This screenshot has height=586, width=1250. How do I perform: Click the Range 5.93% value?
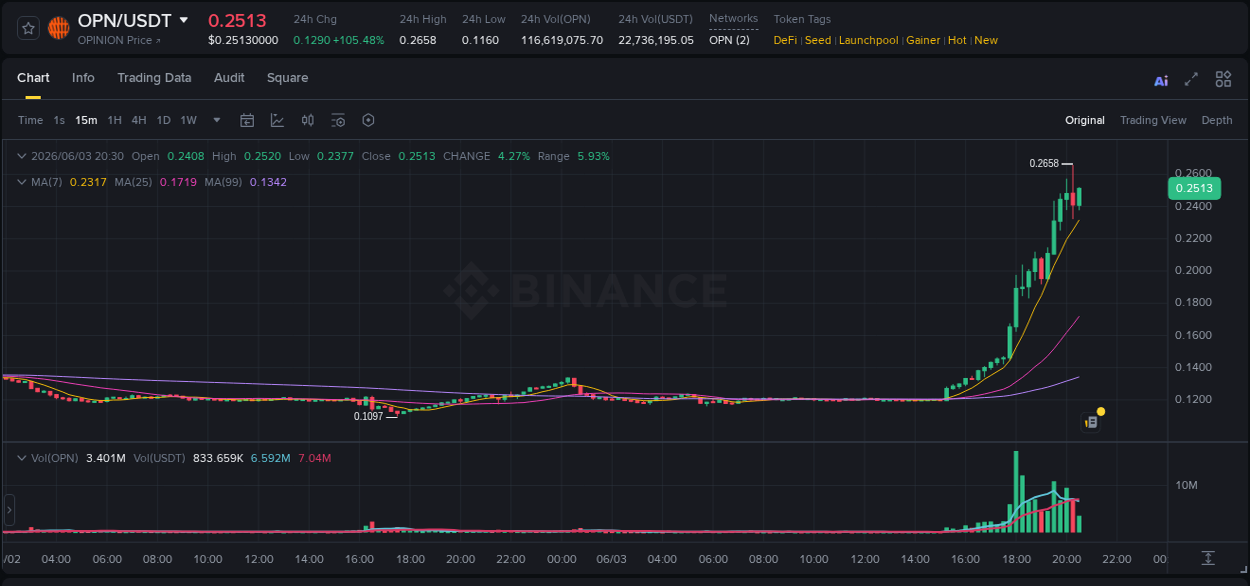(x=593, y=156)
